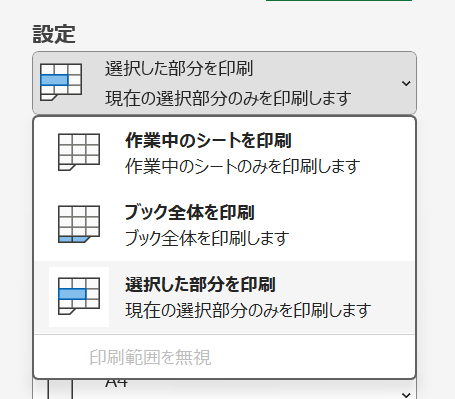
Task: Select 作業中のシートを印刷 menu title
Action: click(x=208, y=140)
